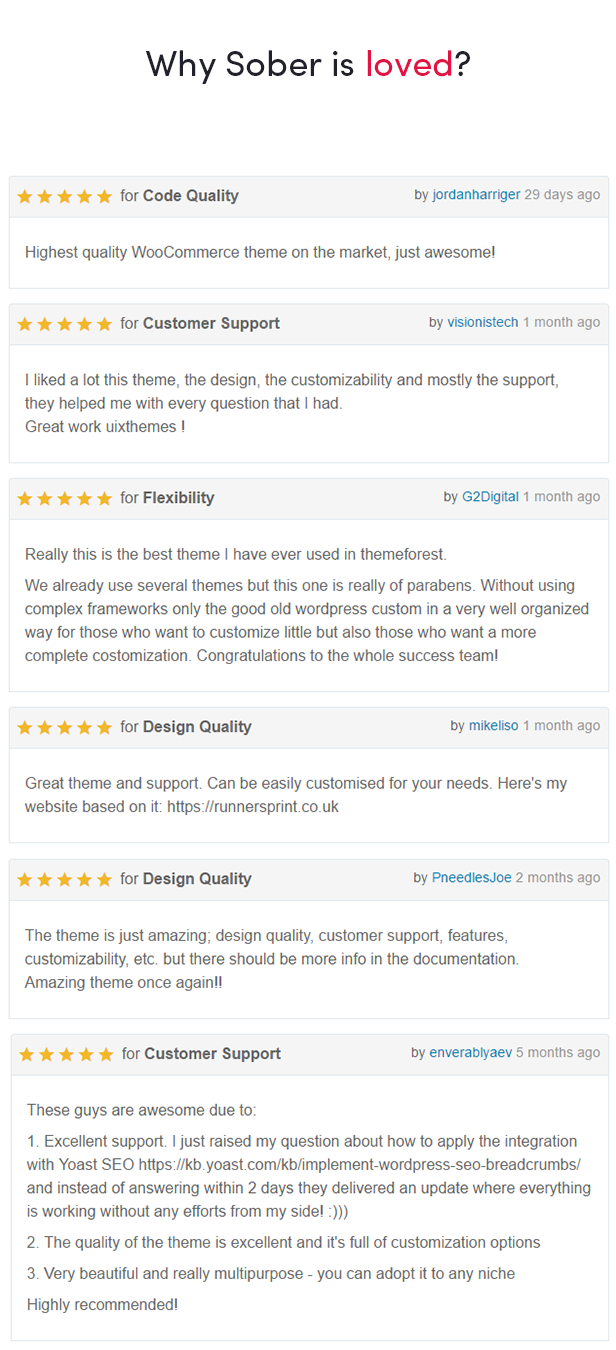Click the star rating in visionistech's review
The width and height of the screenshot is (616, 1350).
[65, 324]
